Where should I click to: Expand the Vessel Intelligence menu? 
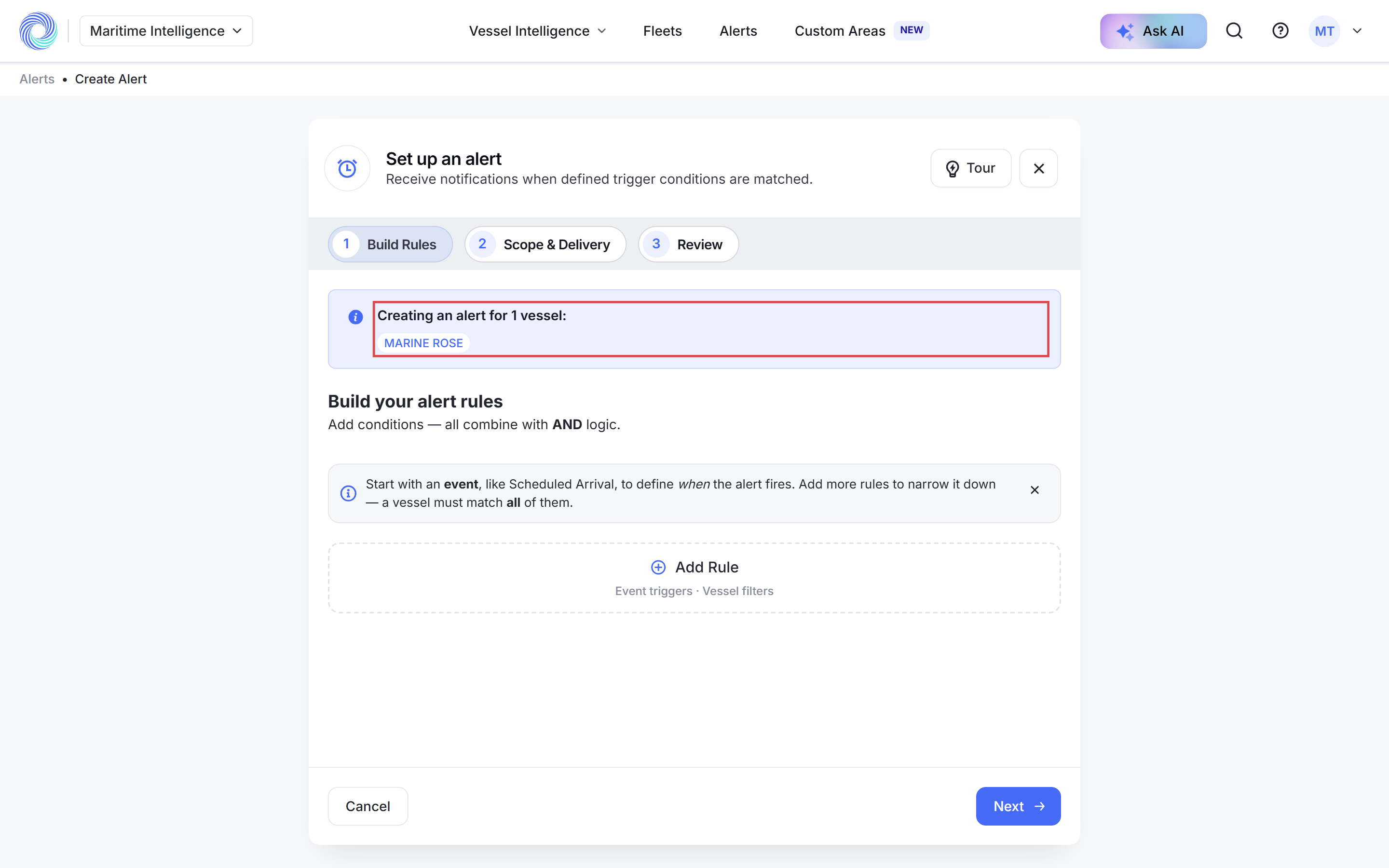point(537,31)
